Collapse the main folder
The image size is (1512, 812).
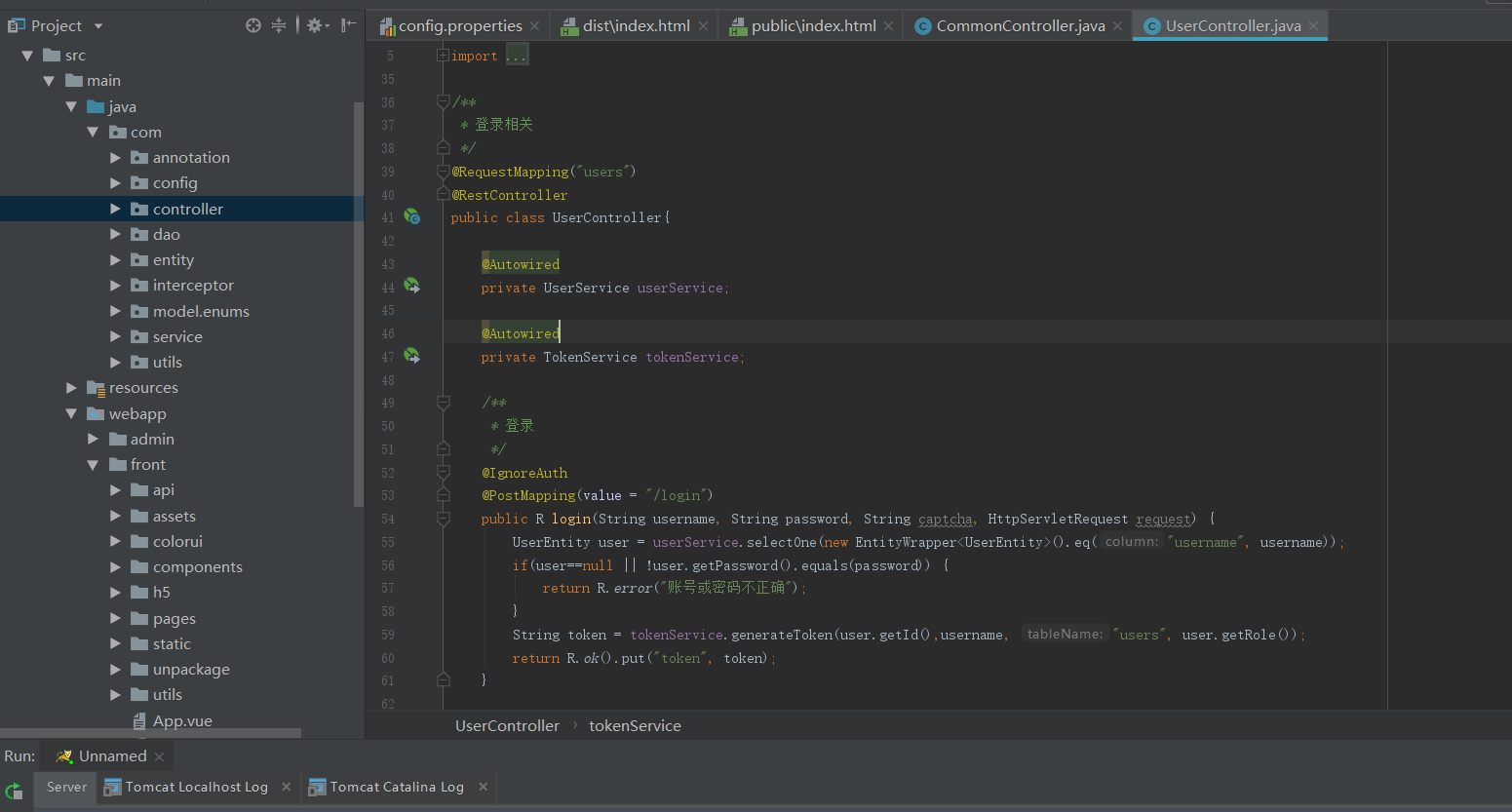[49, 81]
